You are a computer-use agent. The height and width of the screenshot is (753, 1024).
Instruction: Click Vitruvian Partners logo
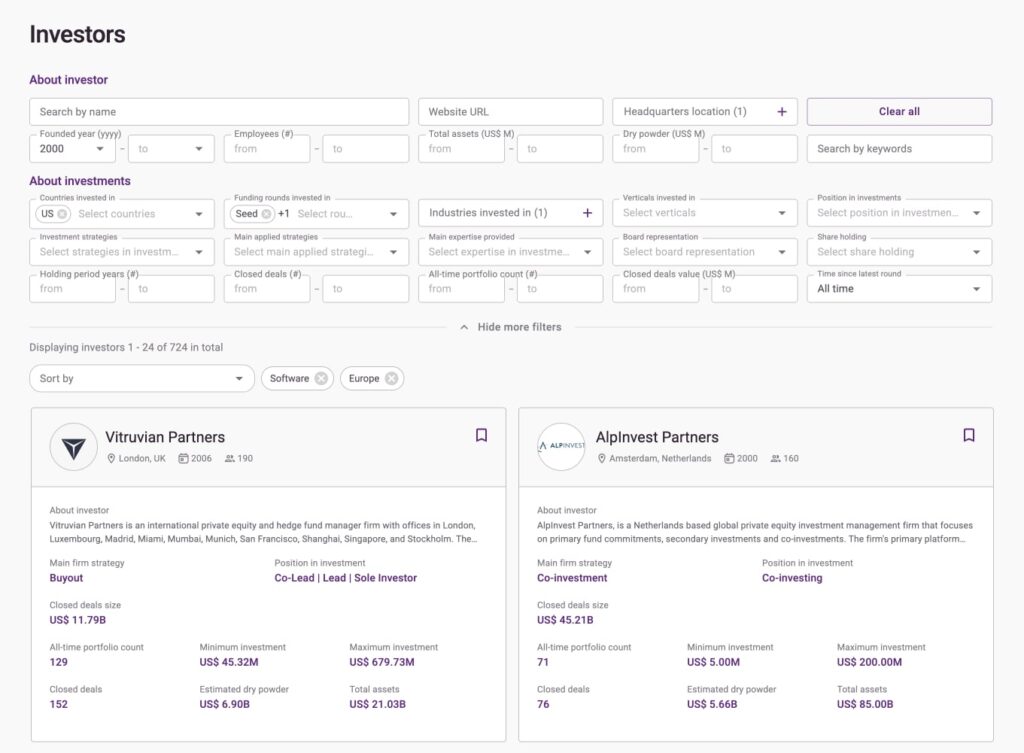click(73, 447)
